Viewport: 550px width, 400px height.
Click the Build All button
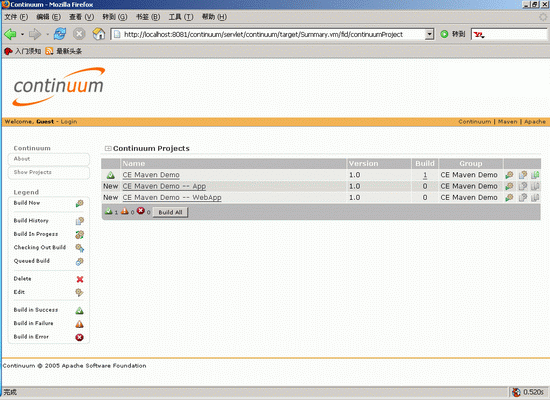point(170,212)
